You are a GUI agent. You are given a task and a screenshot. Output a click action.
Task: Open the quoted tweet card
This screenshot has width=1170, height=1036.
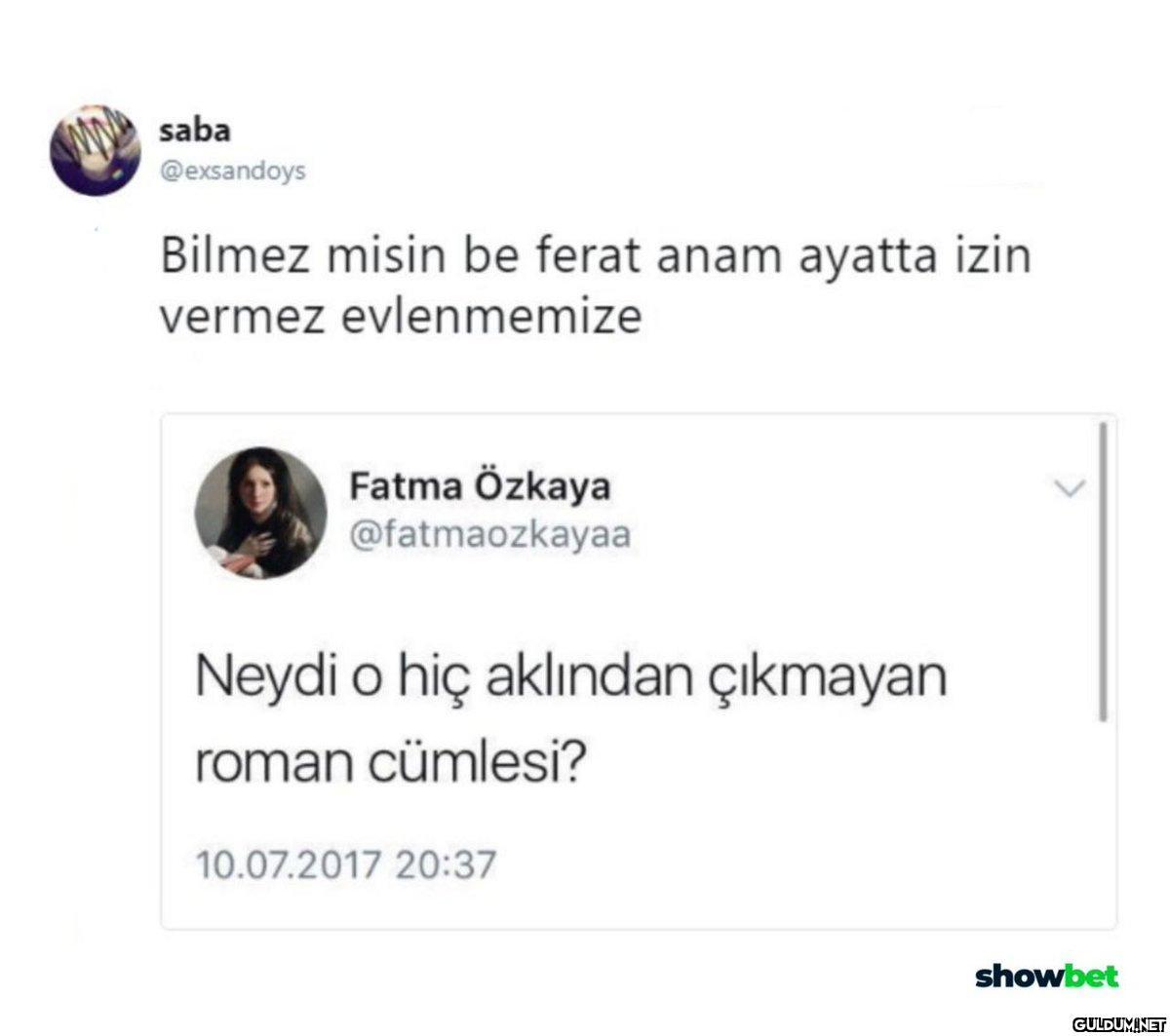(639, 671)
